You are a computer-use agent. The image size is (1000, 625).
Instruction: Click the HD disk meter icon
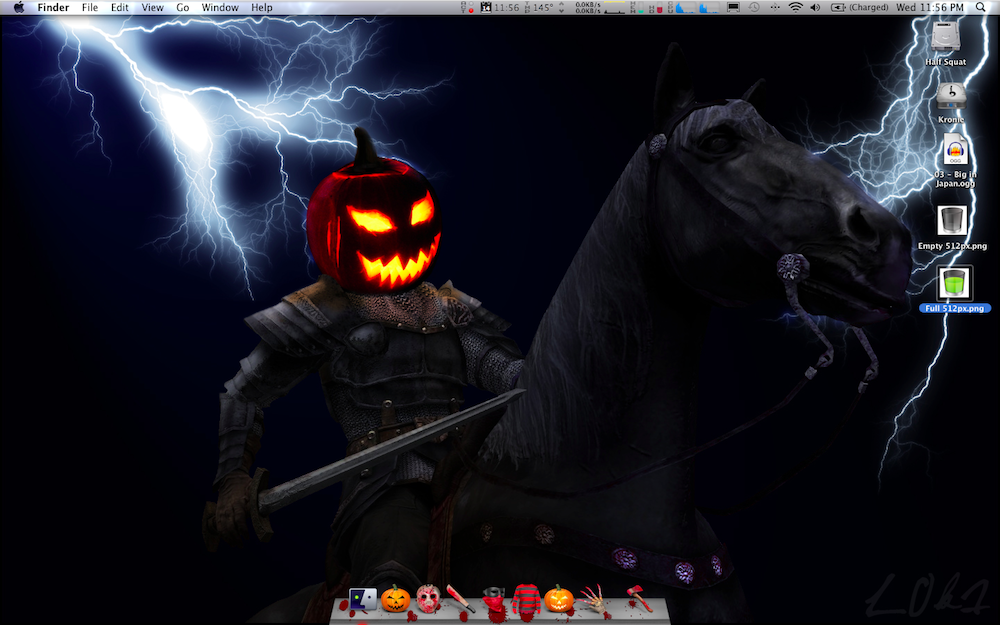pos(655,8)
